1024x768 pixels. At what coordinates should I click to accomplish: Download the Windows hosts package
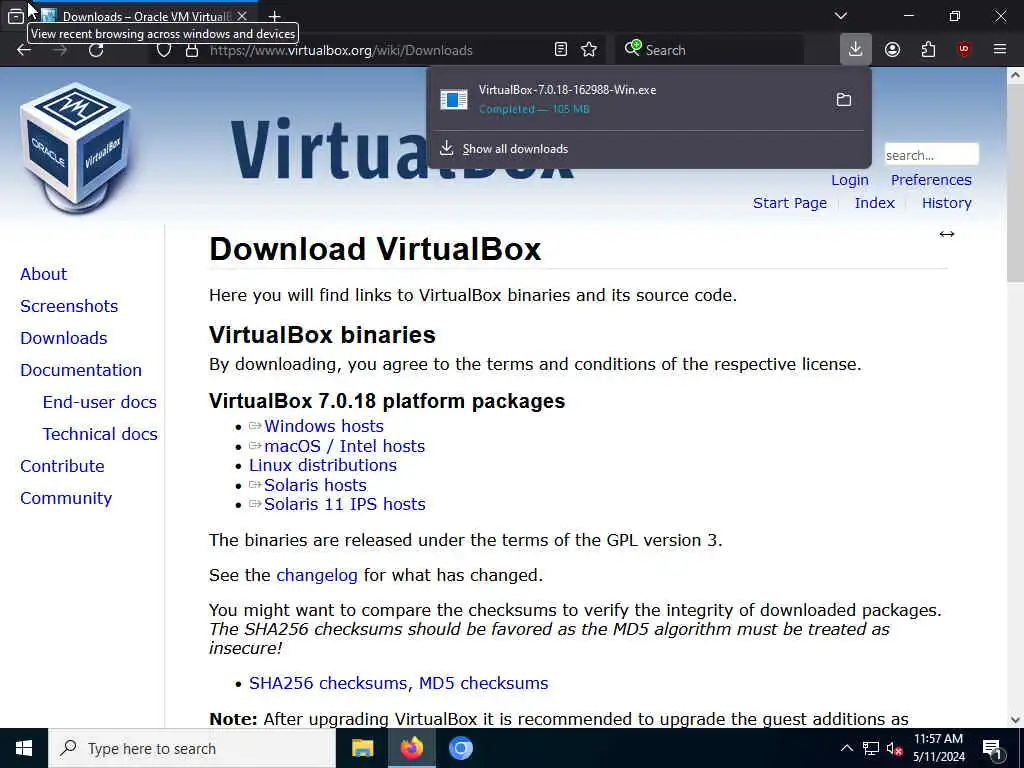[x=323, y=426]
